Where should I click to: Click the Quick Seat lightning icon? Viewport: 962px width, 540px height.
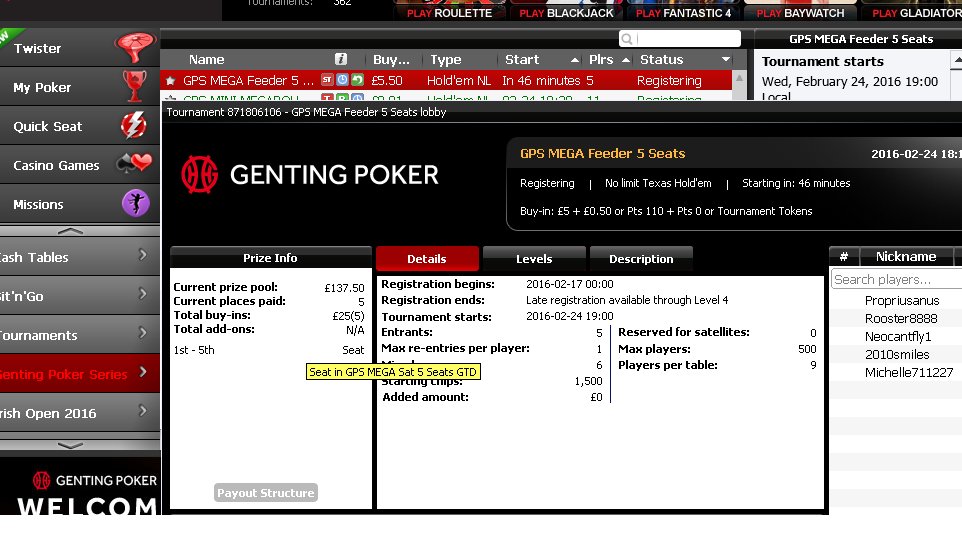pos(133,125)
